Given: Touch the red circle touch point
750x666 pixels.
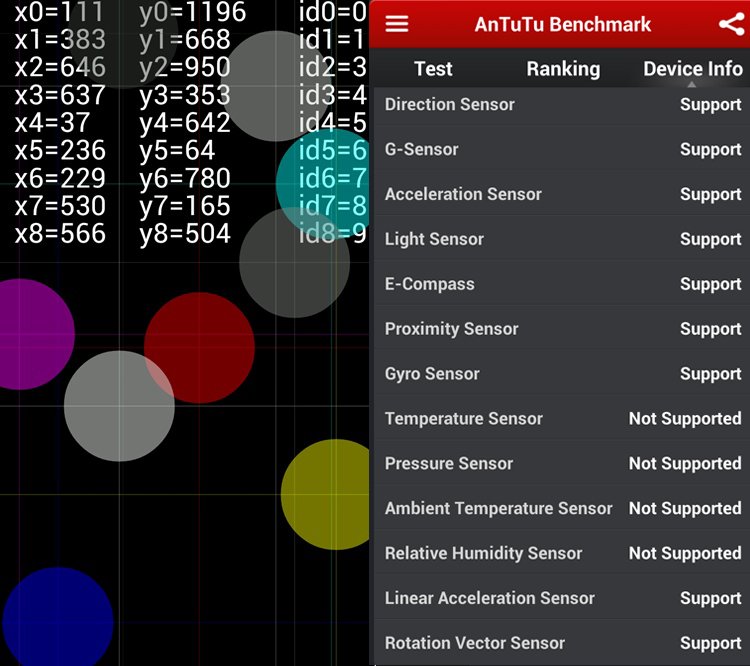Looking at the screenshot, I should tap(199, 347).
